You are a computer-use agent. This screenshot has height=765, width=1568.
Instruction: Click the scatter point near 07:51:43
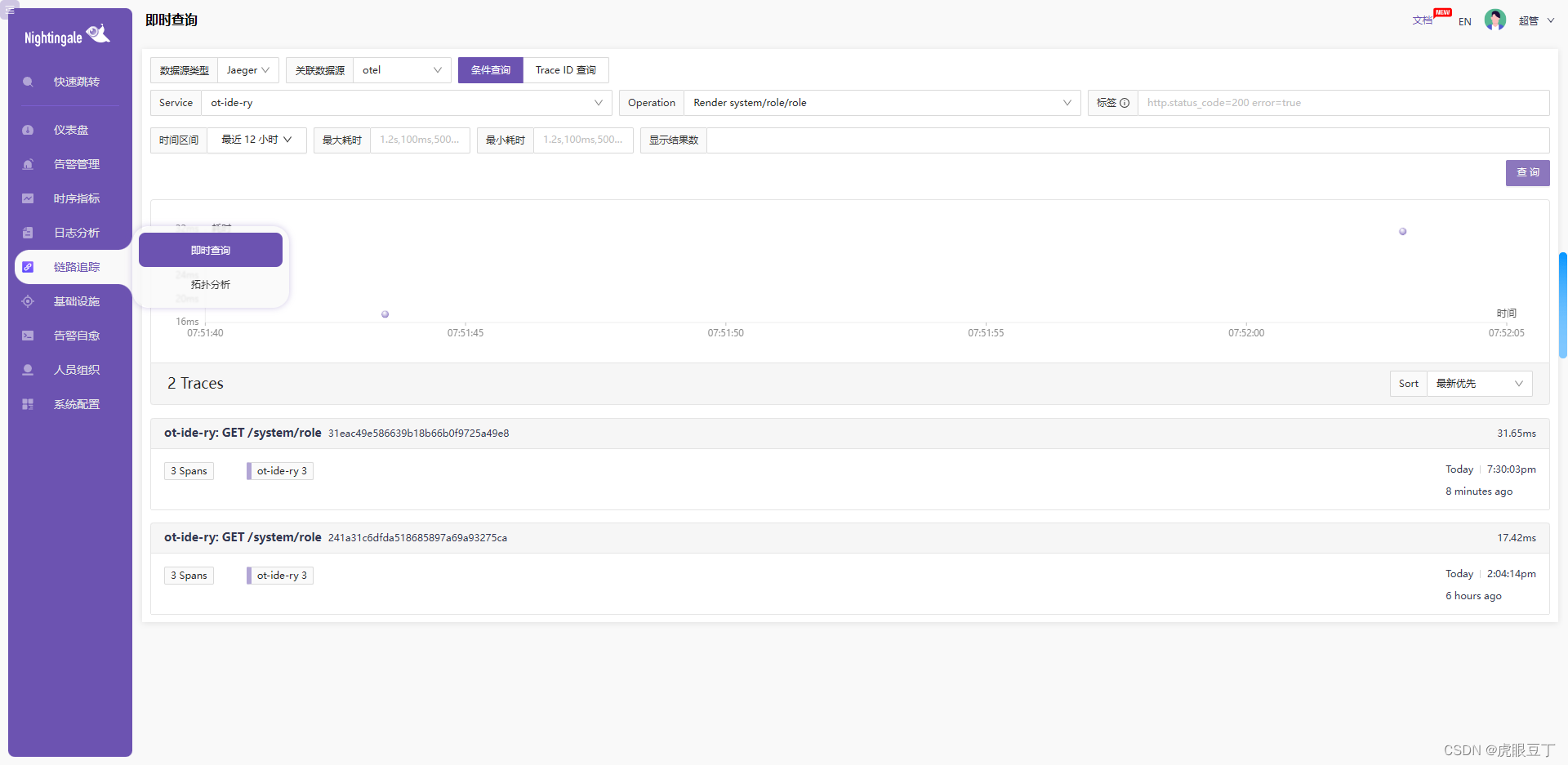pos(385,314)
